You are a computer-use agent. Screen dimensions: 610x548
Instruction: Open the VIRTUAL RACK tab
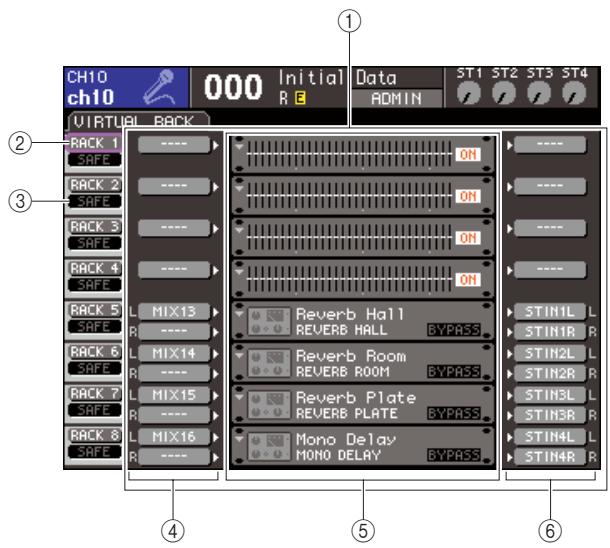(138, 120)
